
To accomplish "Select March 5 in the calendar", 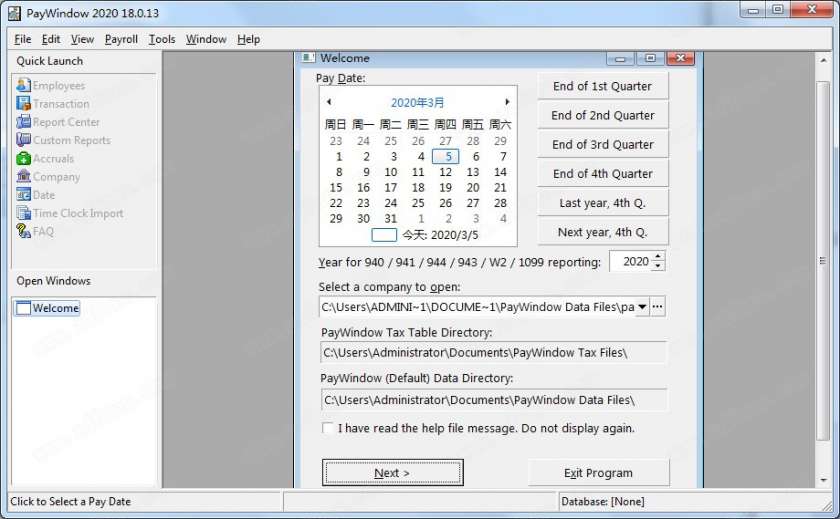I will pos(446,156).
